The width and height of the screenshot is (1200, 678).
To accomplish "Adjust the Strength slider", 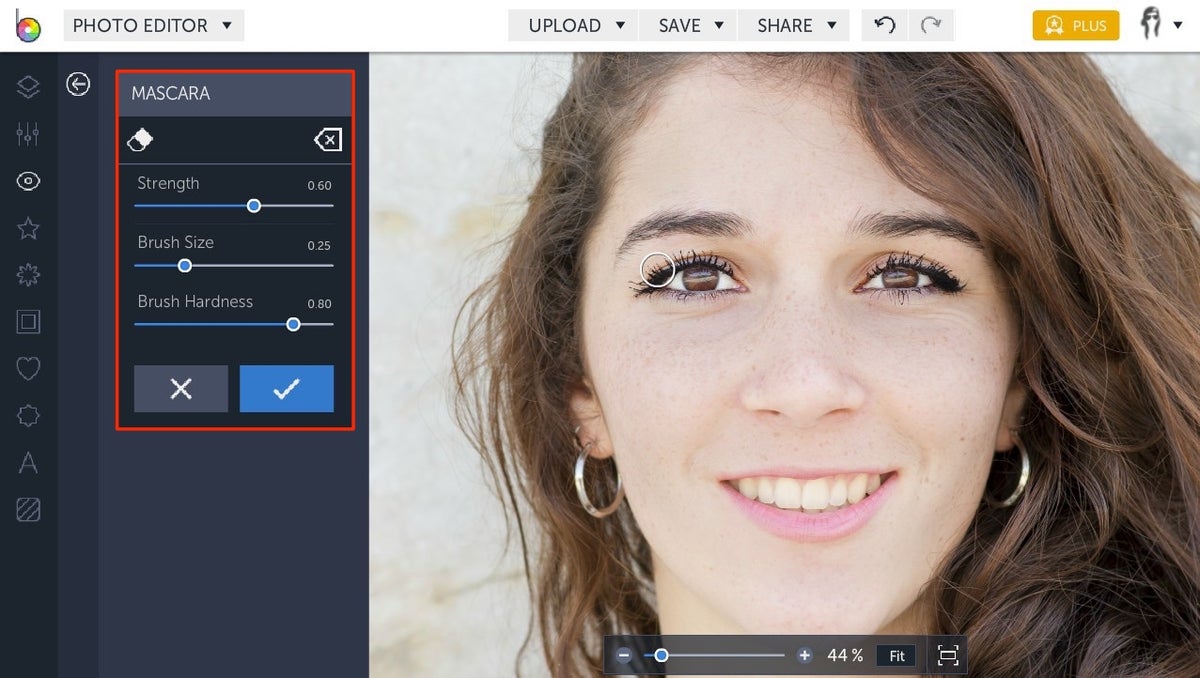I will pyautogui.click(x=253, y=205).
